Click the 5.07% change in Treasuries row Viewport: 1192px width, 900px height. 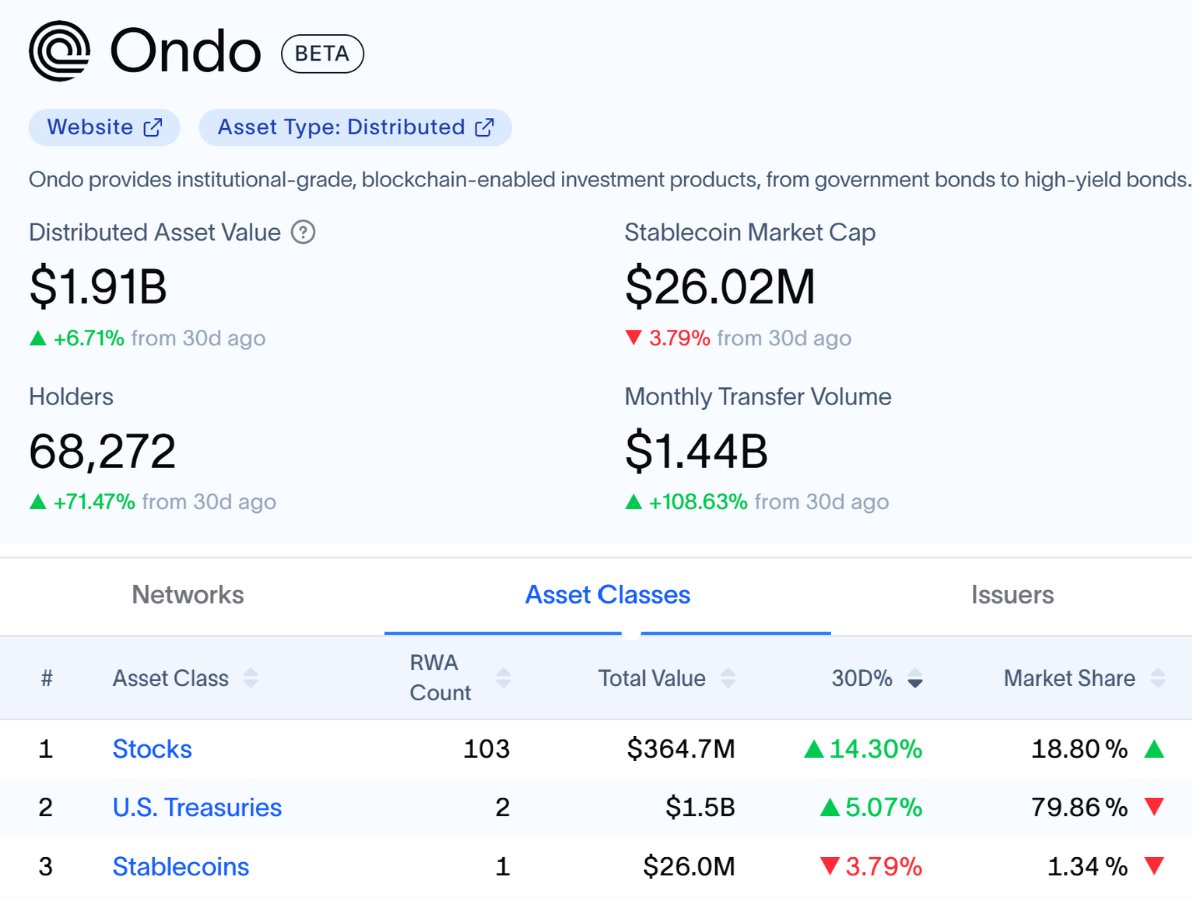[x=883, y=807]
